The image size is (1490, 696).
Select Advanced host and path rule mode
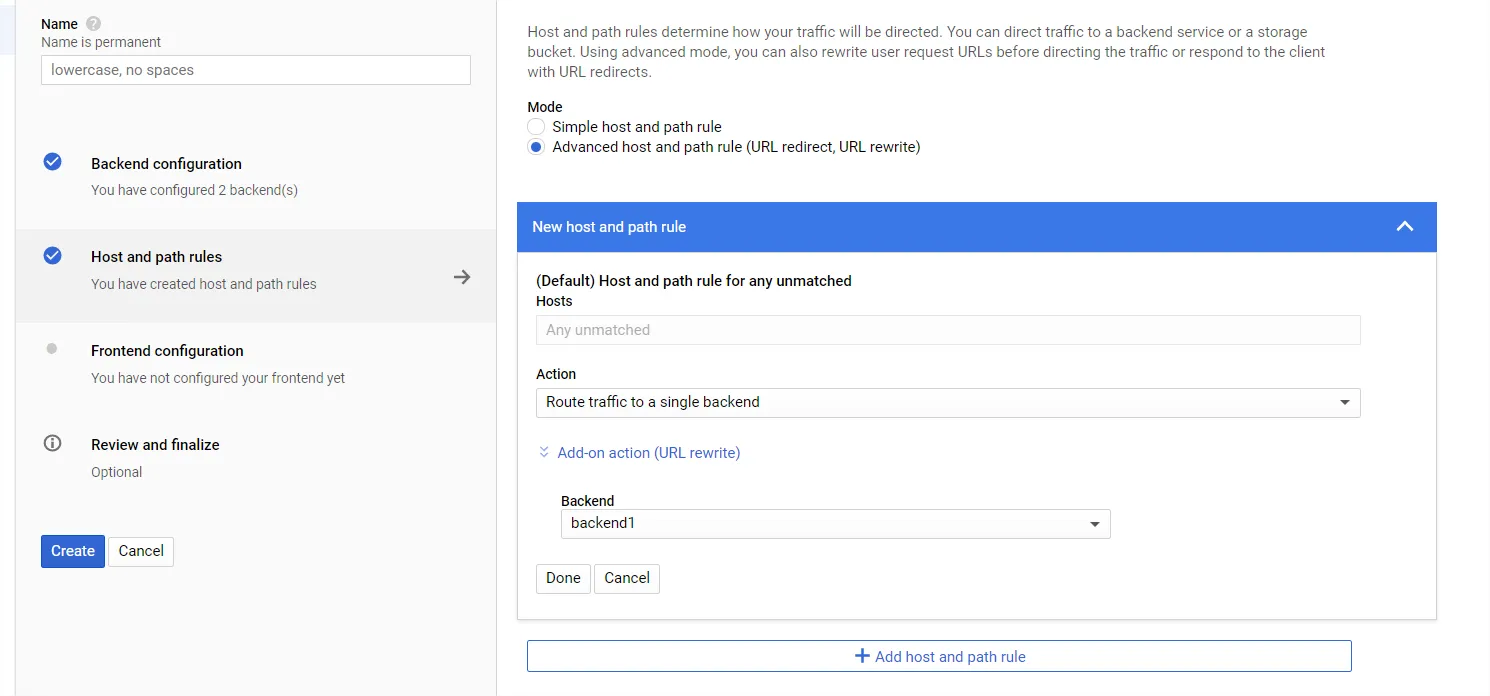pyautogui.click(x=537, y=147)
